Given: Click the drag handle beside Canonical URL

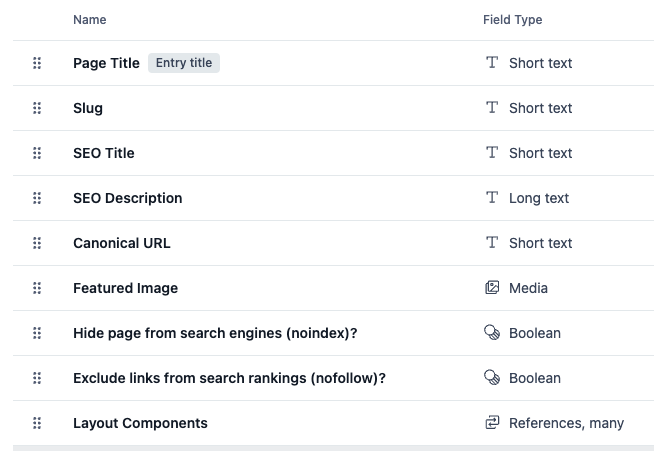Looking at the screenshot, I should (x=37, y=243).
